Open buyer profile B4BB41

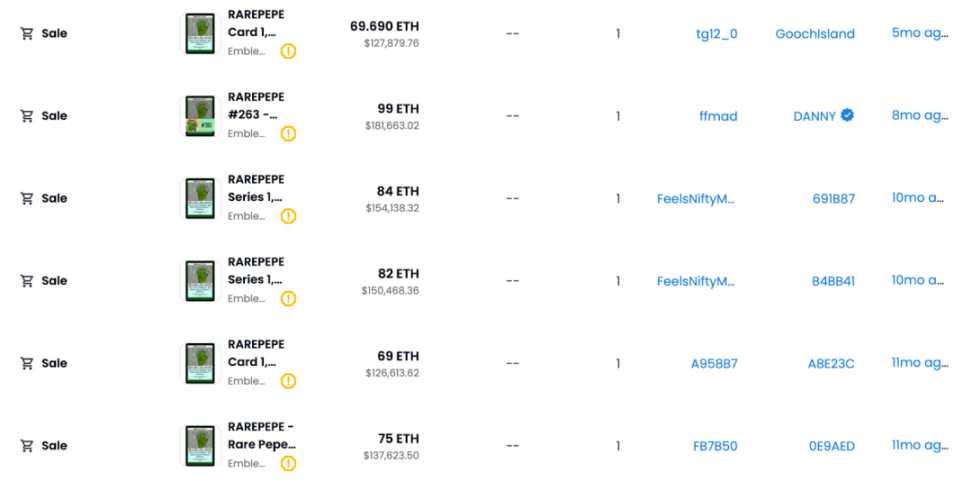[833, 281]
